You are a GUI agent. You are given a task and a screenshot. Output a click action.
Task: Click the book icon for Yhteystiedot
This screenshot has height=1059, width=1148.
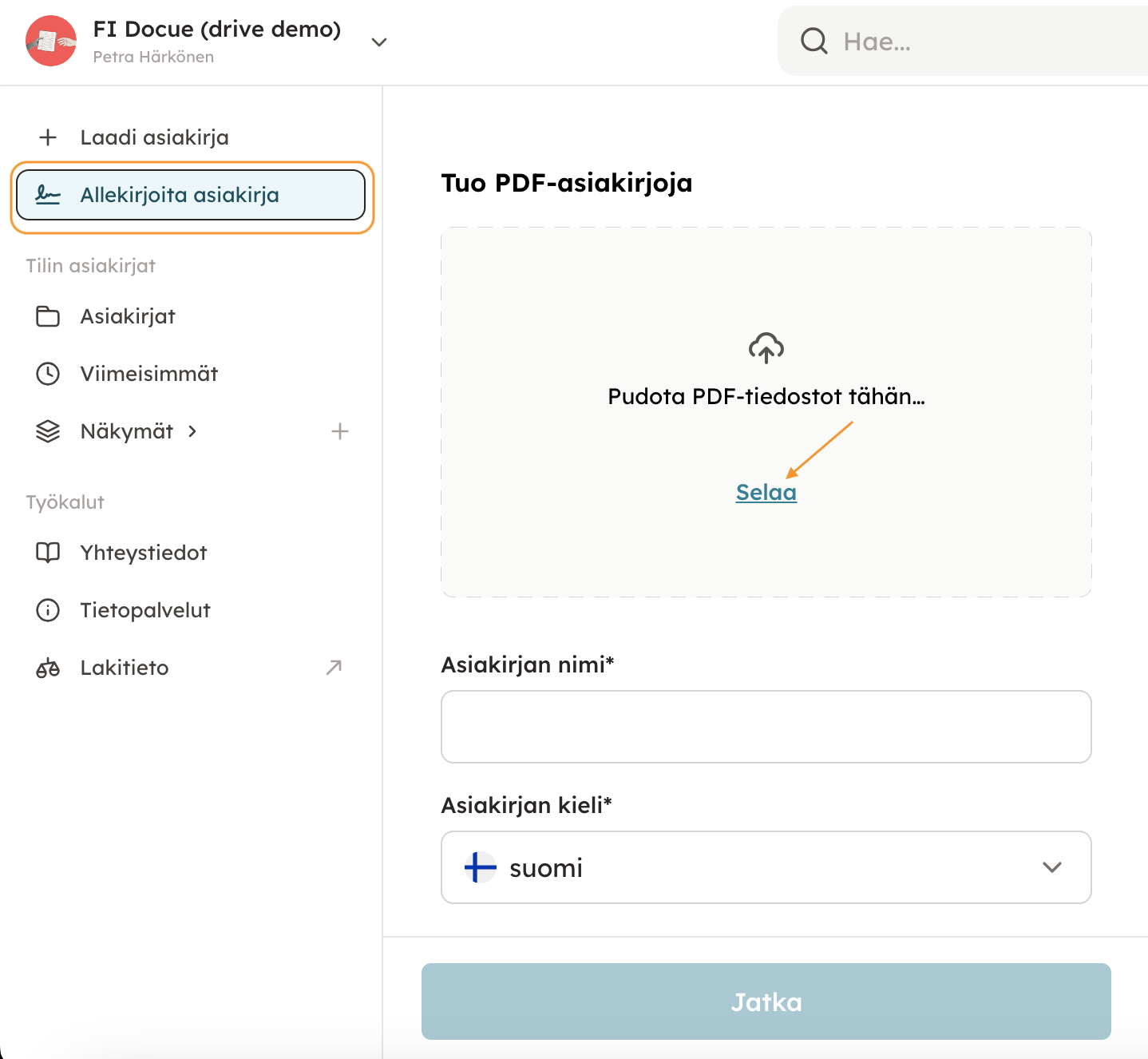(48, 553)
